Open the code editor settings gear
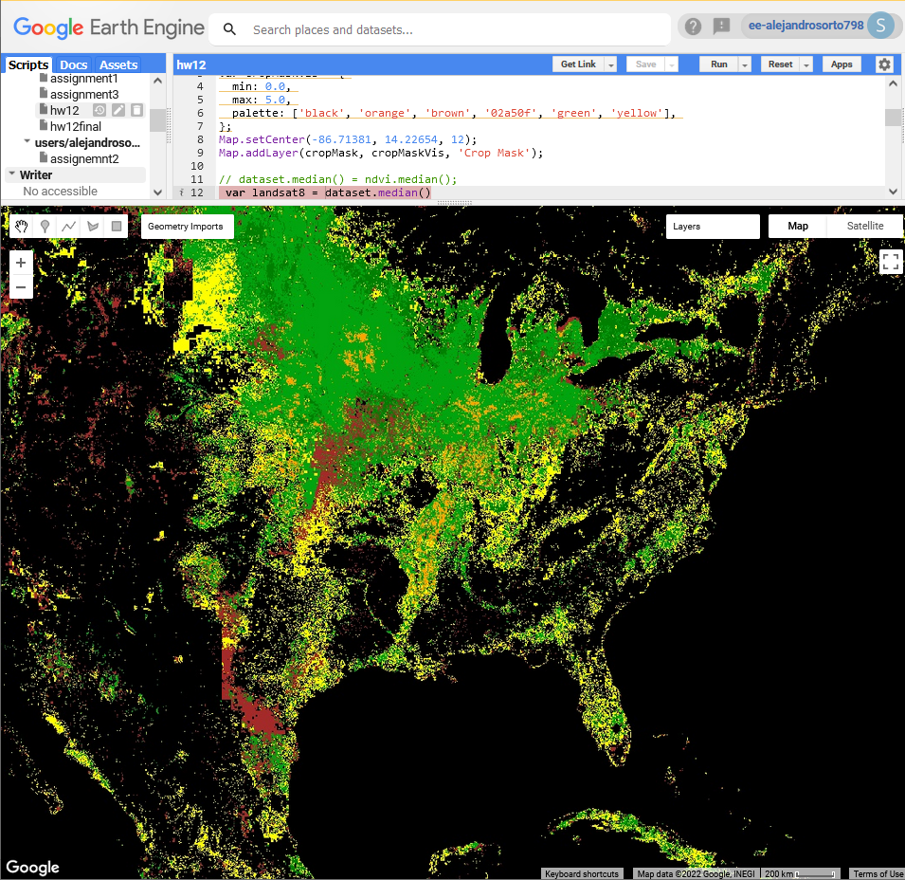The height and width of the screenshot is (880, 905). [x=884, y=64]
